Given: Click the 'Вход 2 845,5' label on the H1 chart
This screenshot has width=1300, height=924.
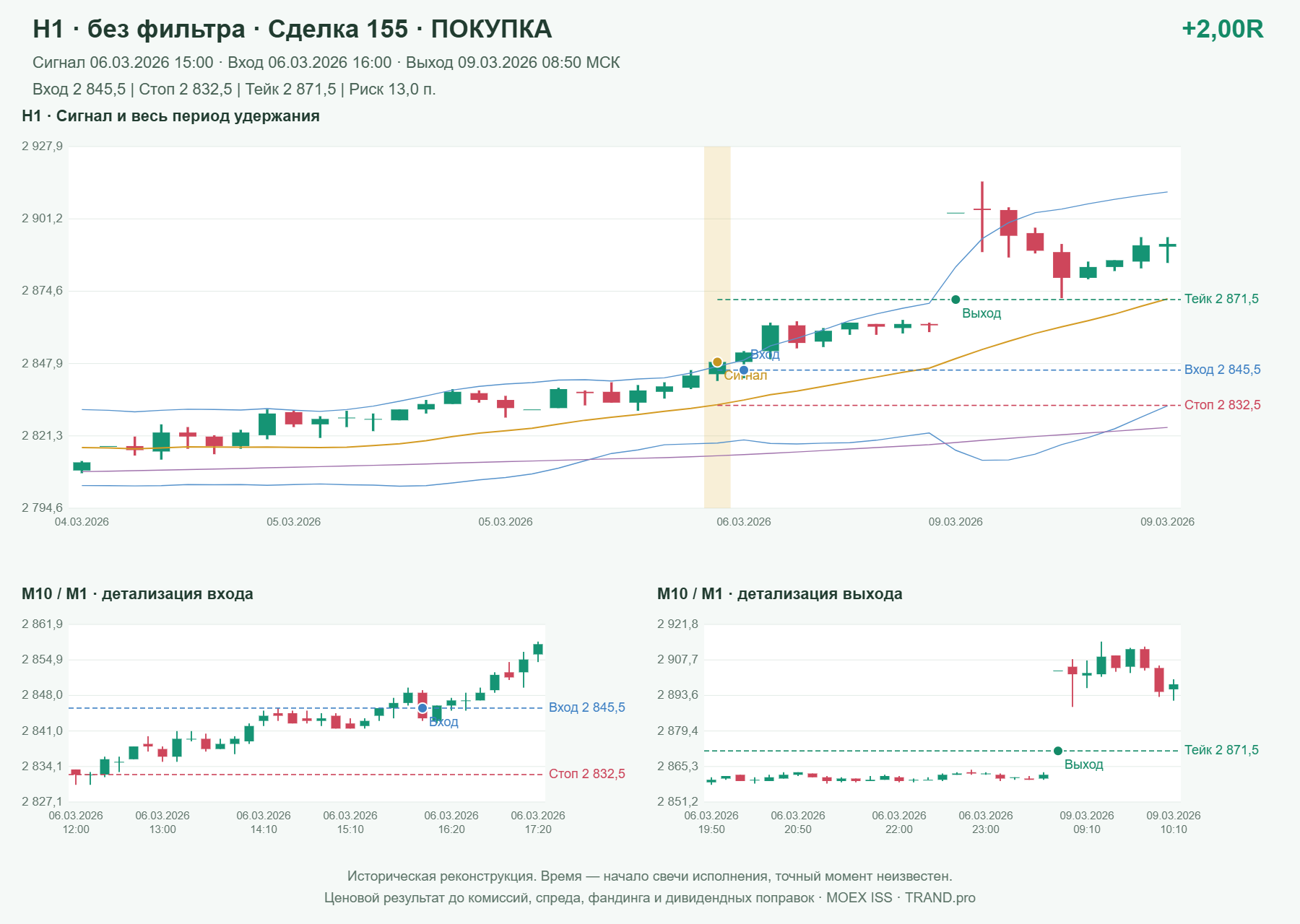Looking at the screenshot, I should pyautogui.click(x=1222, y=370).
